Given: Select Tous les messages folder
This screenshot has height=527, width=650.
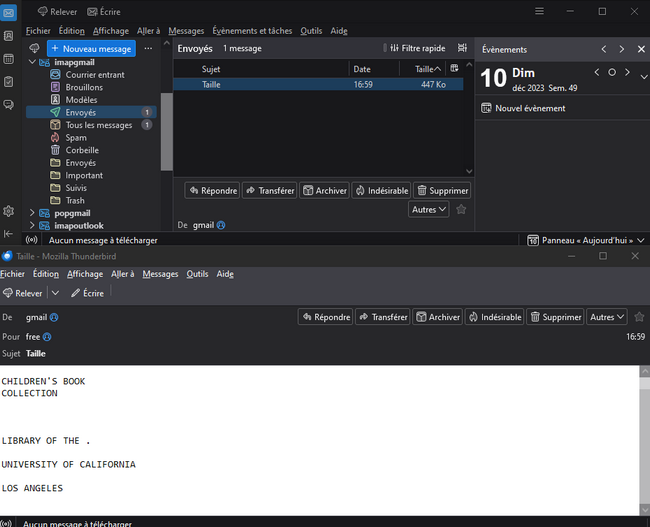Looking at the screenshot, I should click(91, 125).
